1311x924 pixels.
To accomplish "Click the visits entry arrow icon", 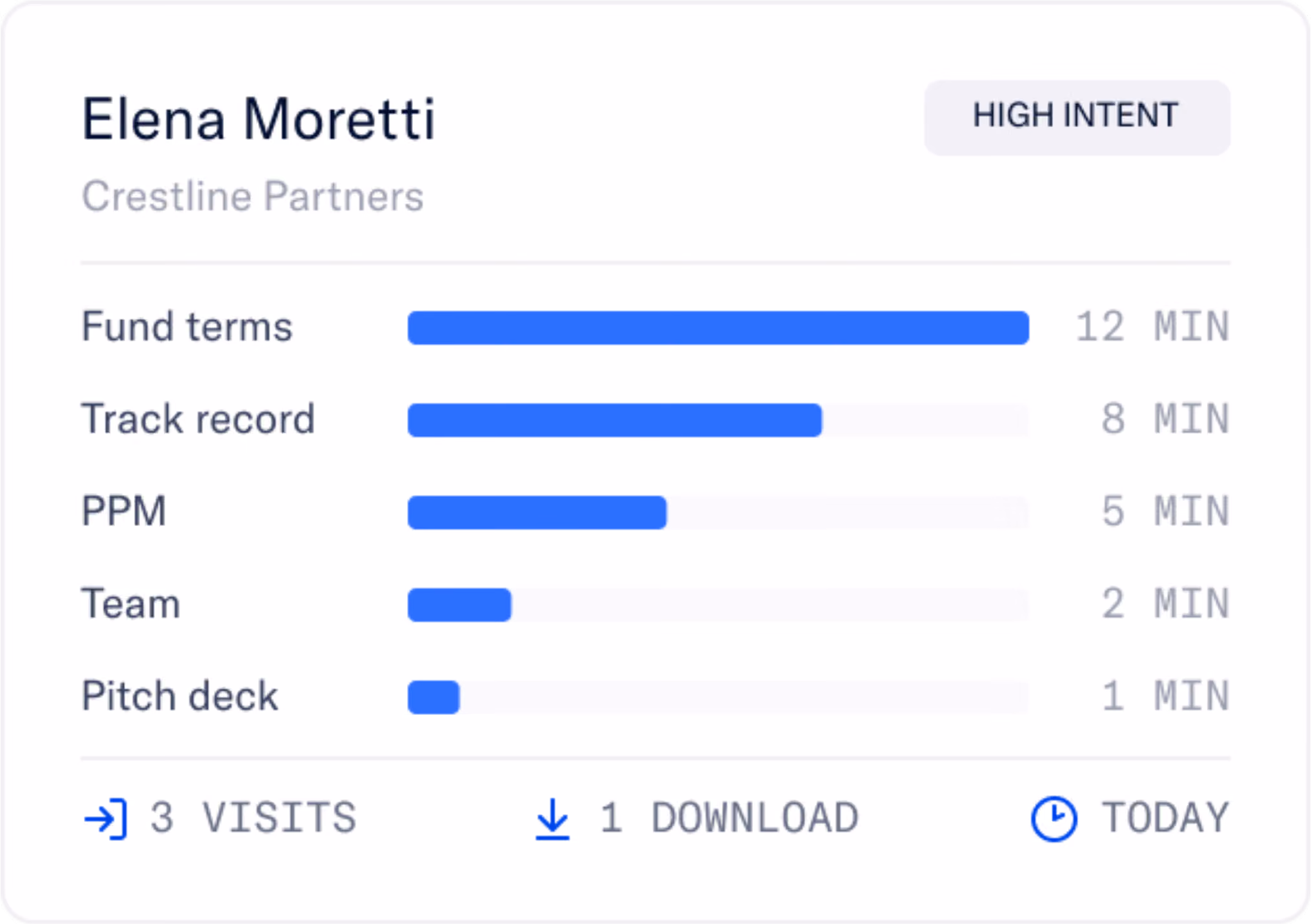I will coord(106,819).
